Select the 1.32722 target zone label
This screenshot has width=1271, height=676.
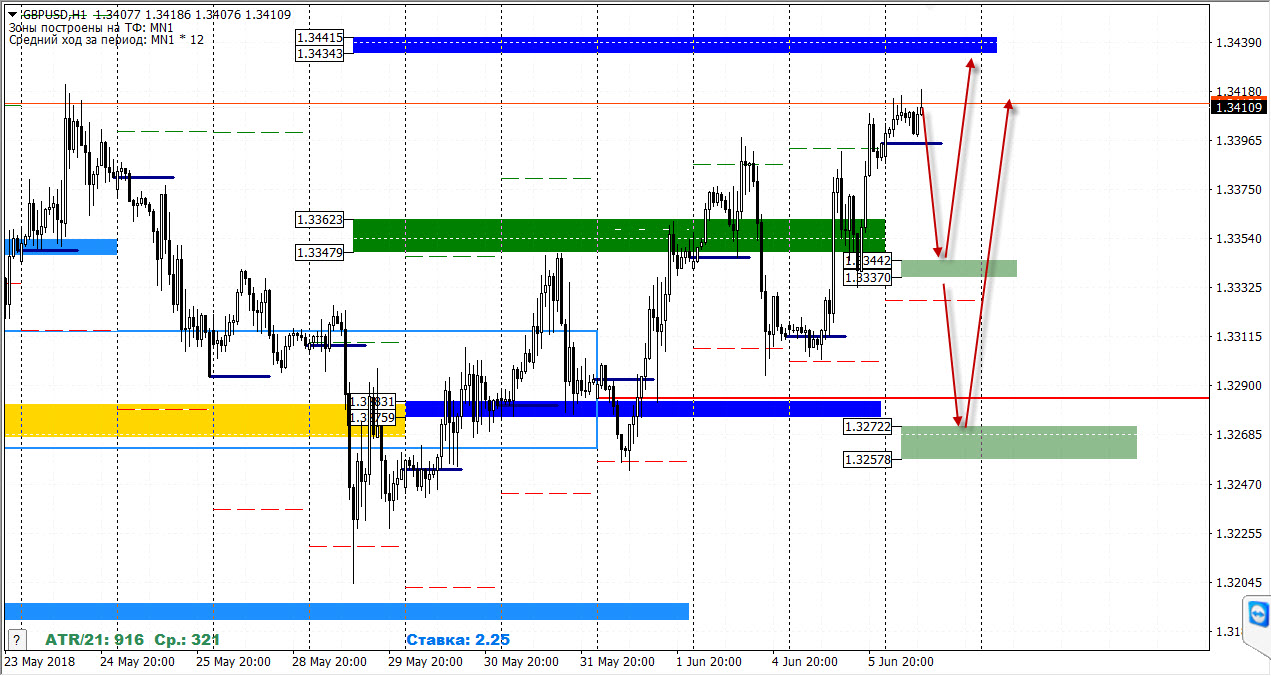868,426
